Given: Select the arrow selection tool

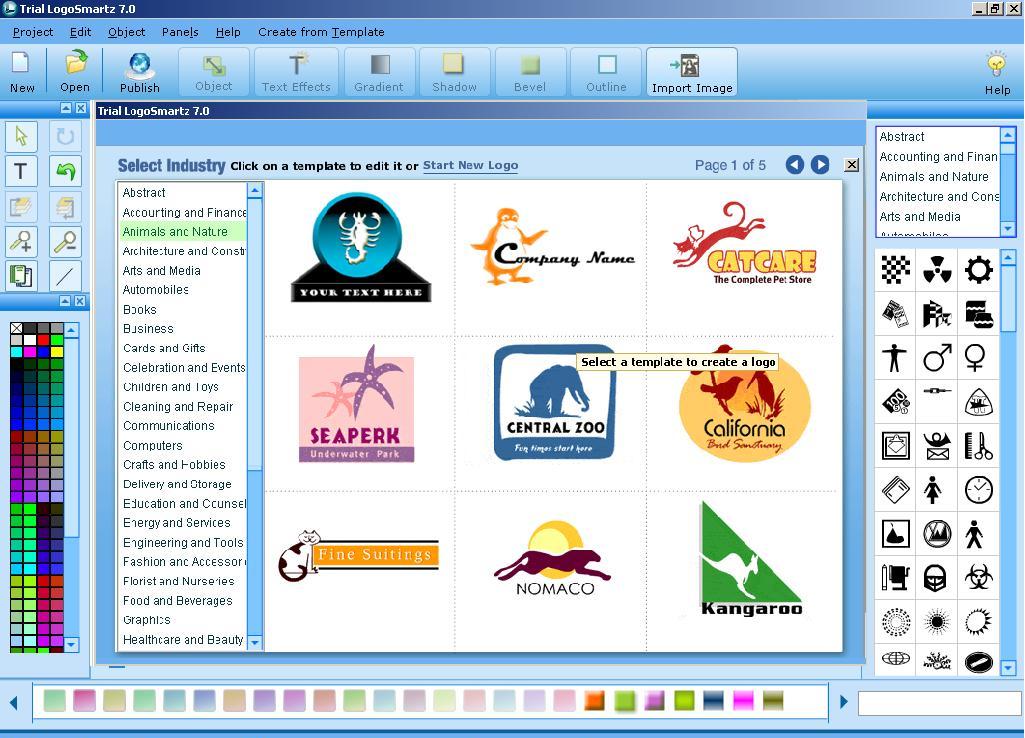Looking at the screenshot, I should click(20, 135).
